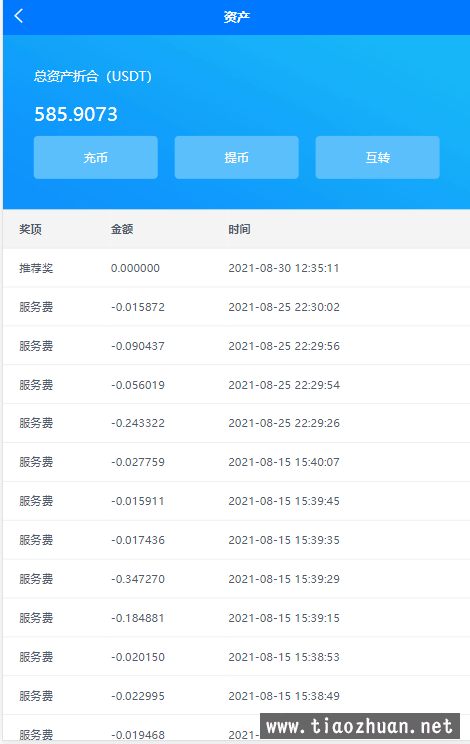Click the amount -0.027759
Image resolution: width=470 pixels, height=744 pixels.
138,462
